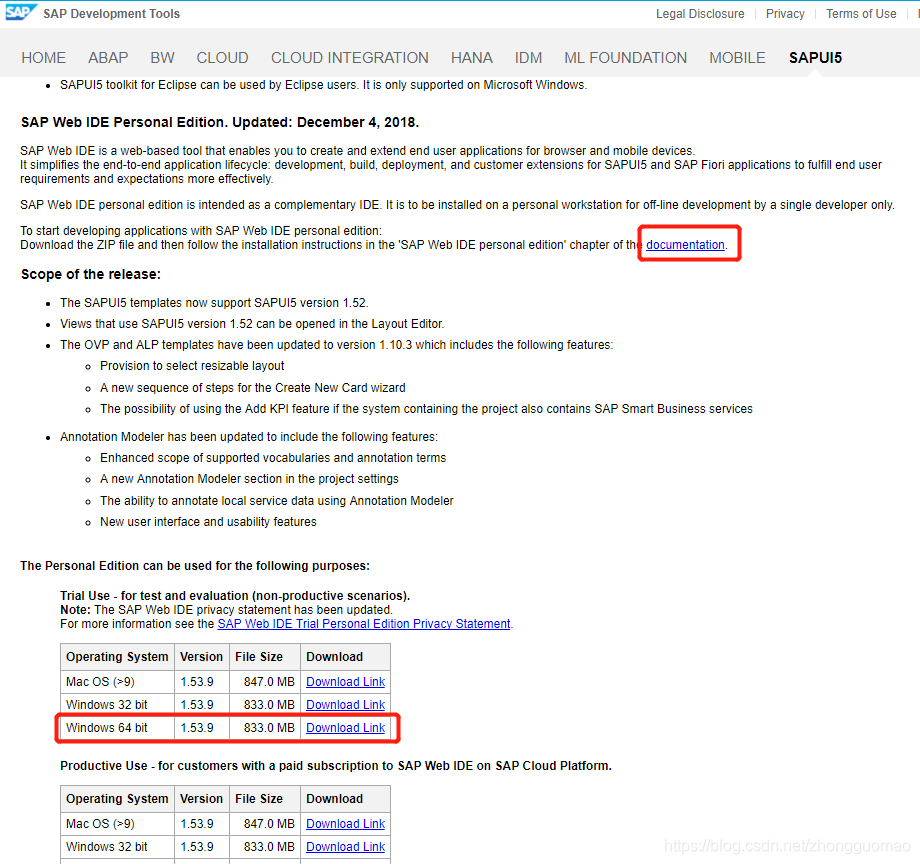This screenshot has height=864, width=920.
Task: Open the HANA tab
Action: (x=472, y=57)
